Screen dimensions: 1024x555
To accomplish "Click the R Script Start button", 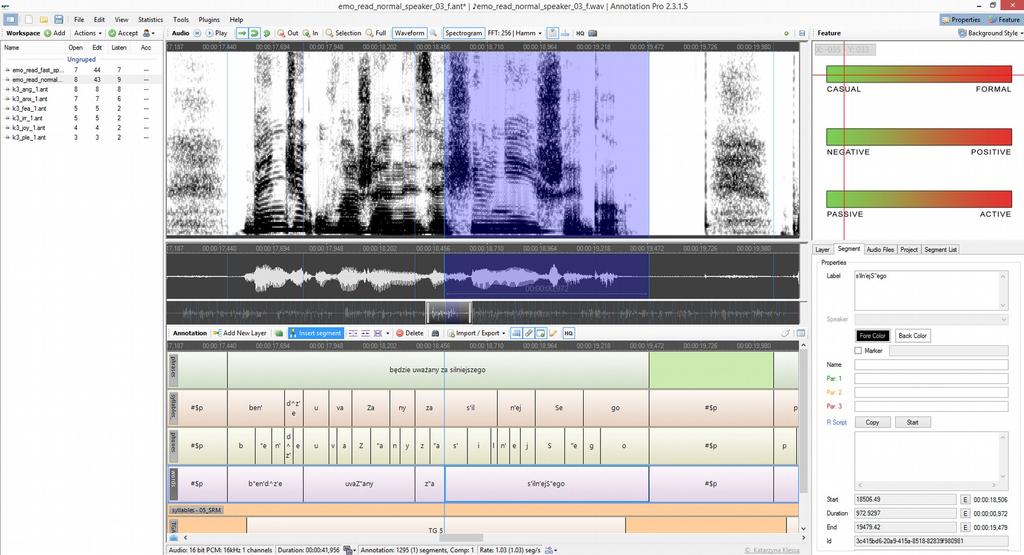I will pyautogui.click(x=912, y=422).
